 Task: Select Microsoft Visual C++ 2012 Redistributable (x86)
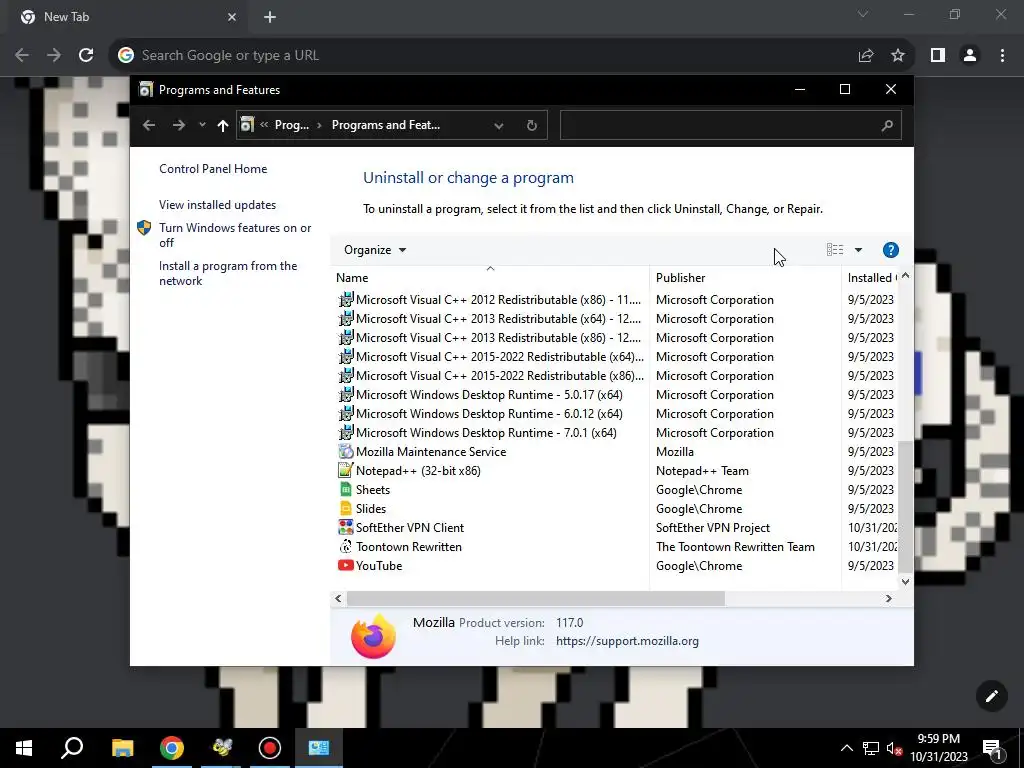(490, 300)
